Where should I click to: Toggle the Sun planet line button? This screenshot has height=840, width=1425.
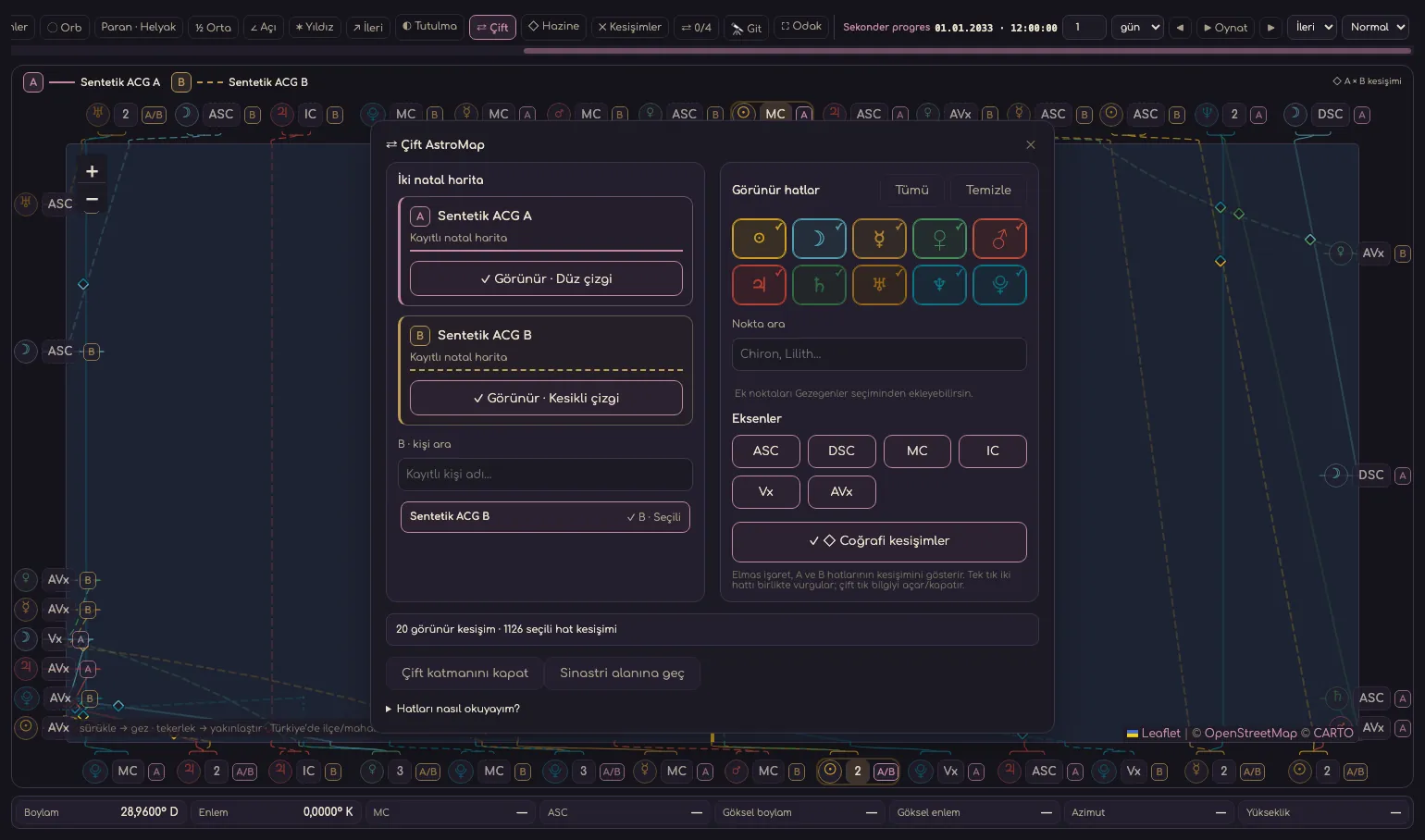pyautogui.click(x=759, y=239)
